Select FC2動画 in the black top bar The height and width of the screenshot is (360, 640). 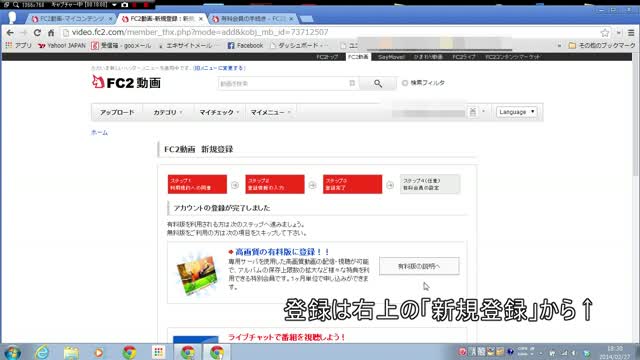tap(358, 57)
